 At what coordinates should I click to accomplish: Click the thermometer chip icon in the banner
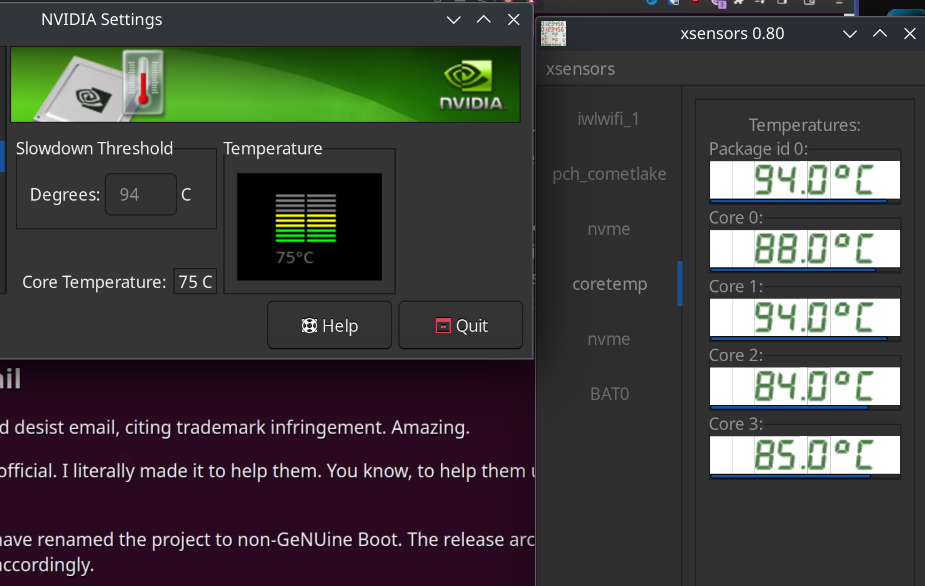[100, 85]
